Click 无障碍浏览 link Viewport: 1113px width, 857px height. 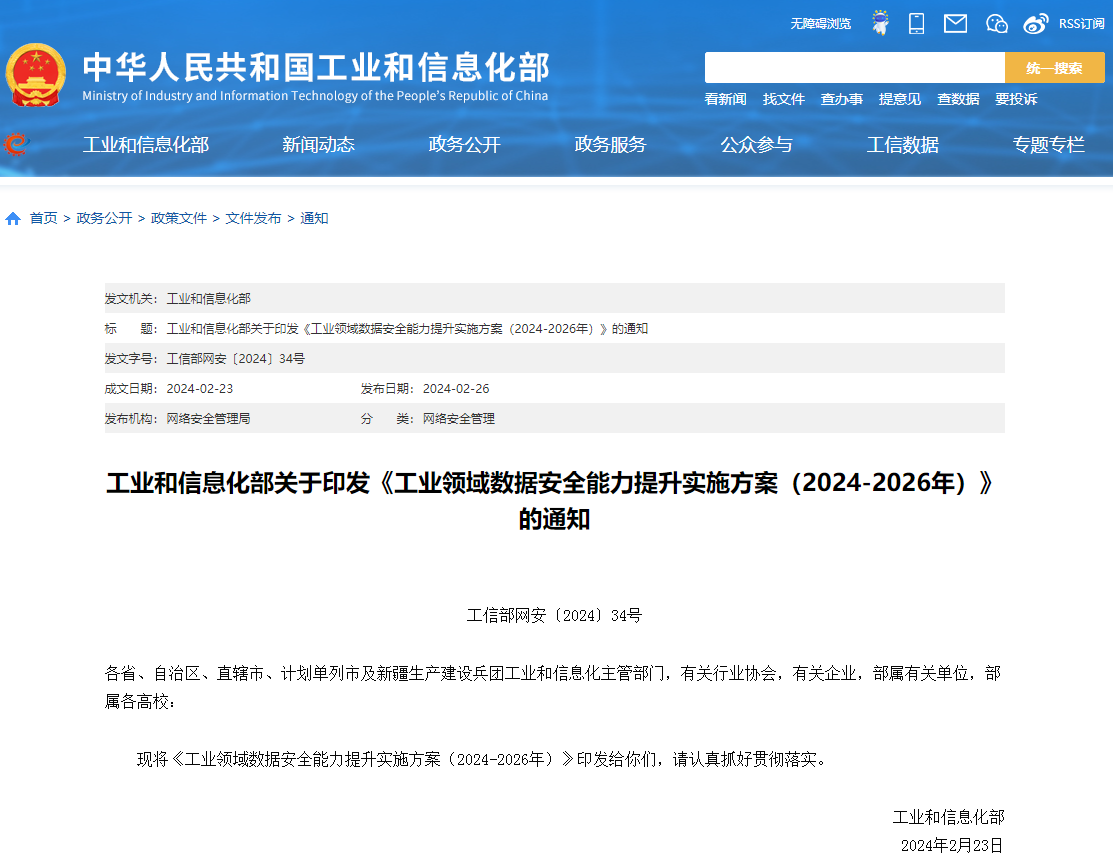click(x=821, y=24)
